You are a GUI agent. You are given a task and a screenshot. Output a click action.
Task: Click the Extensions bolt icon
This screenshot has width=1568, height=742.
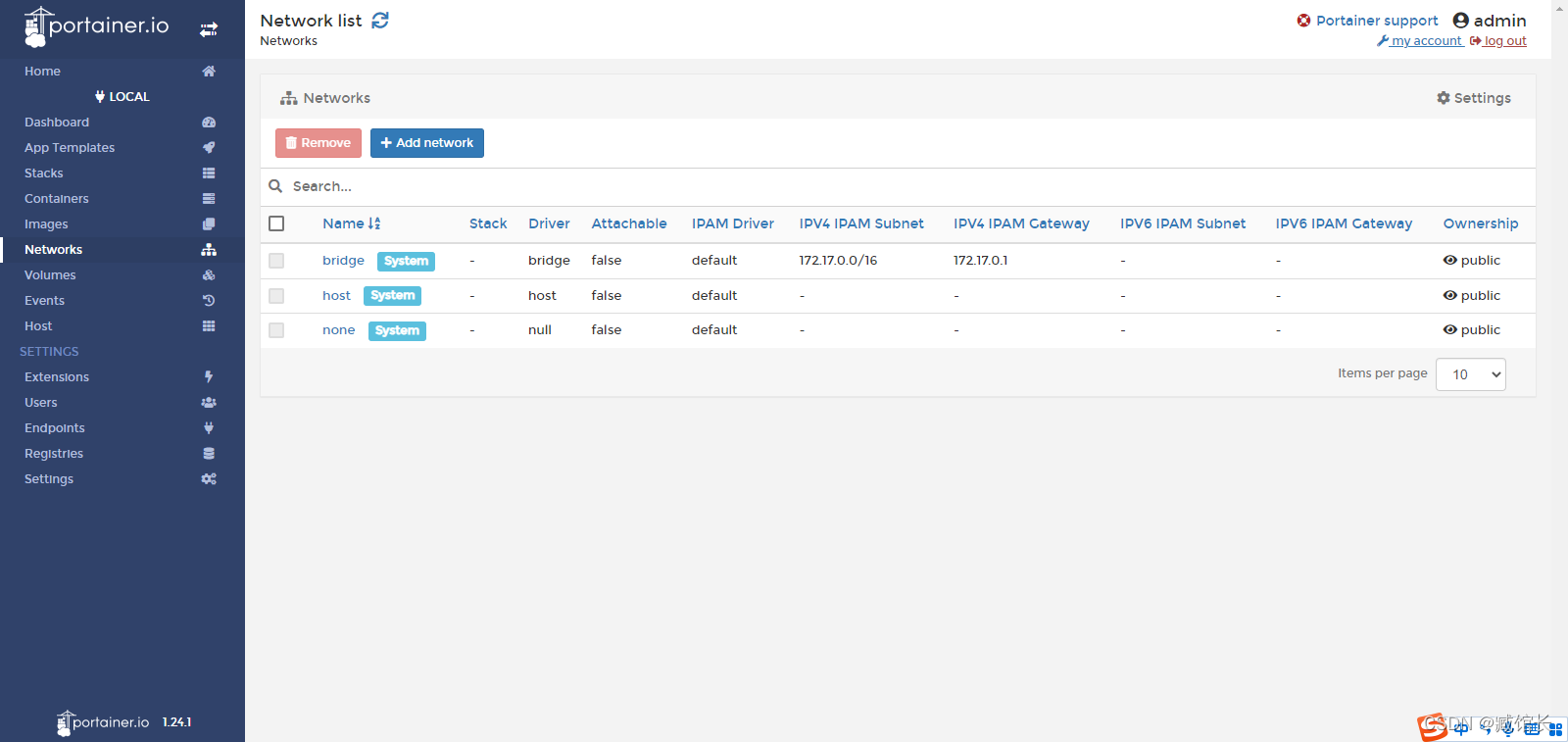coord(209,376)
